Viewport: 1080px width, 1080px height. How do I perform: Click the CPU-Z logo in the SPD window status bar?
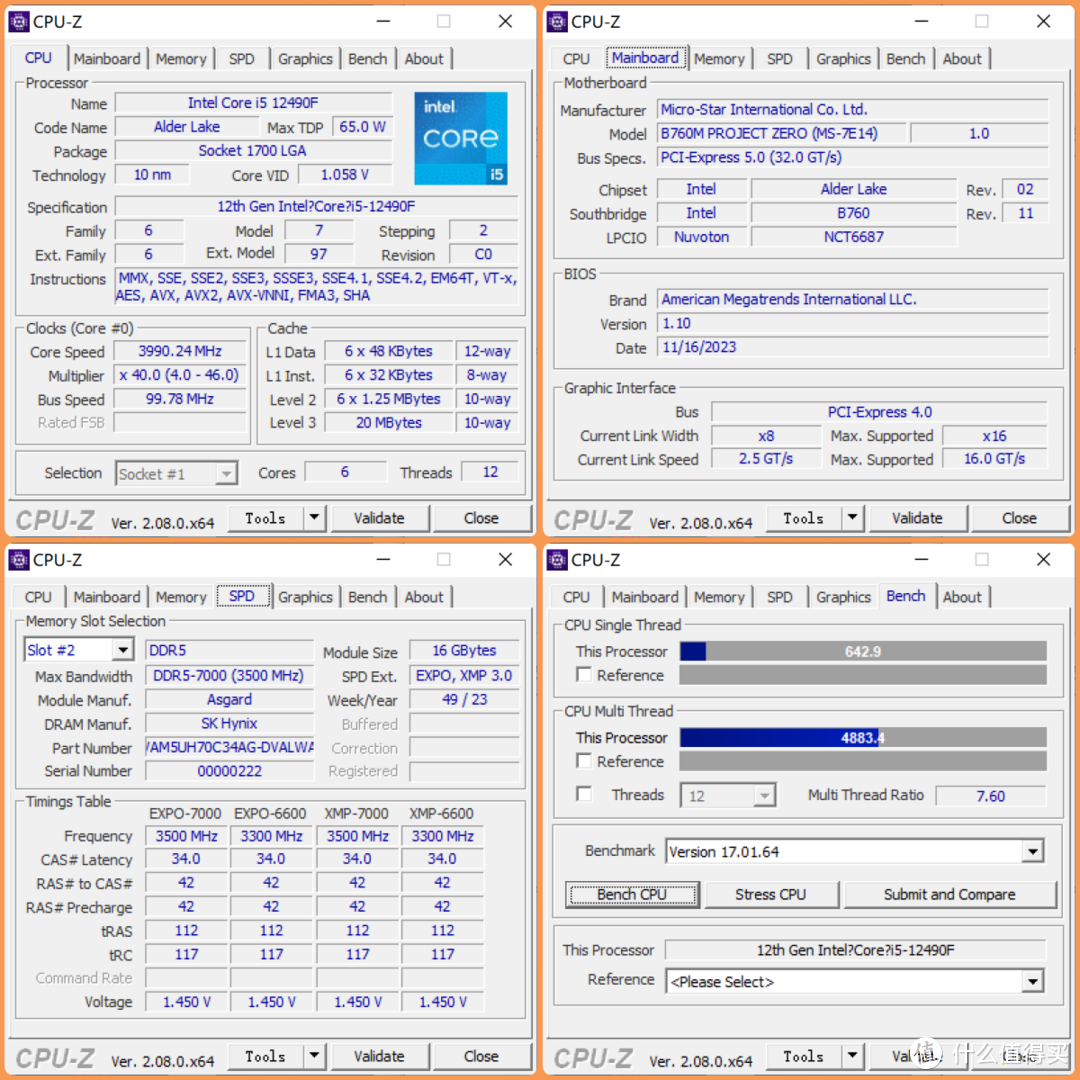pyautogui.click(x=54, y=1056)
